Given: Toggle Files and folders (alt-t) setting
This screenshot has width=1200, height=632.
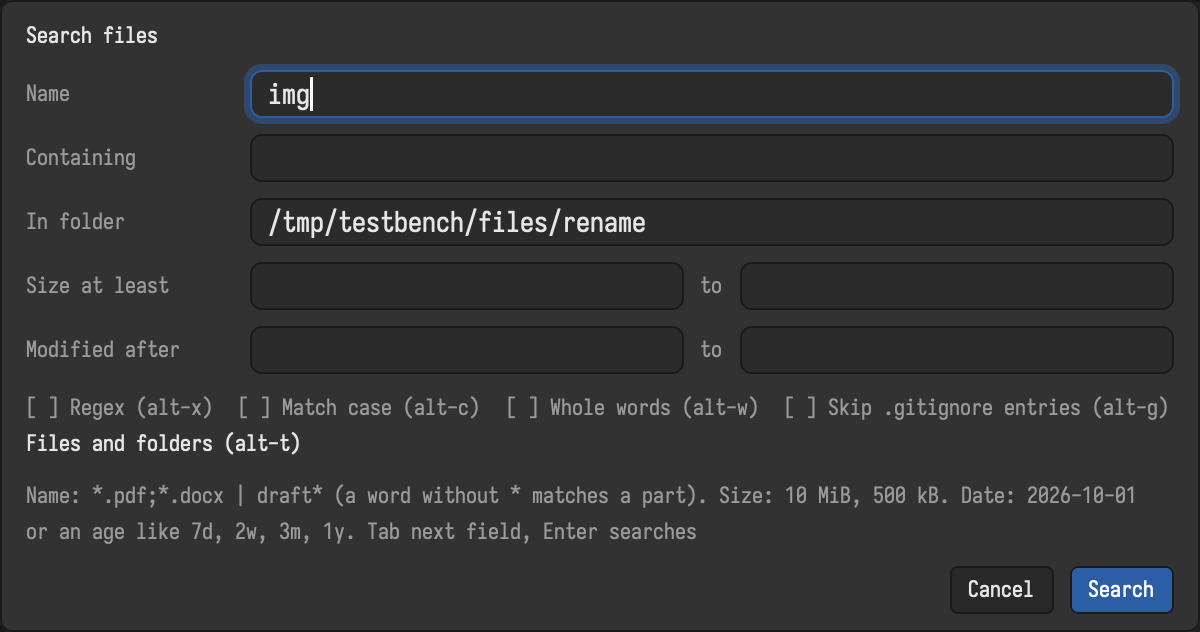Looking at the screenshot, I should point(163,443).
